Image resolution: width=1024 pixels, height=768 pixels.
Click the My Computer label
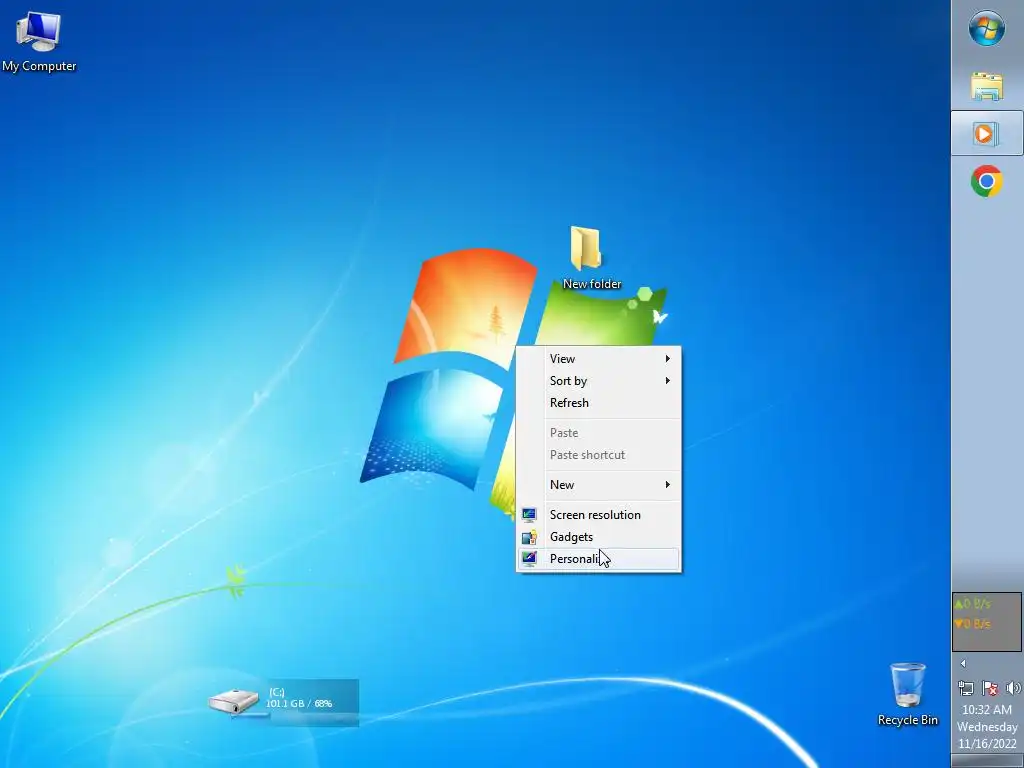click(39, 66)
